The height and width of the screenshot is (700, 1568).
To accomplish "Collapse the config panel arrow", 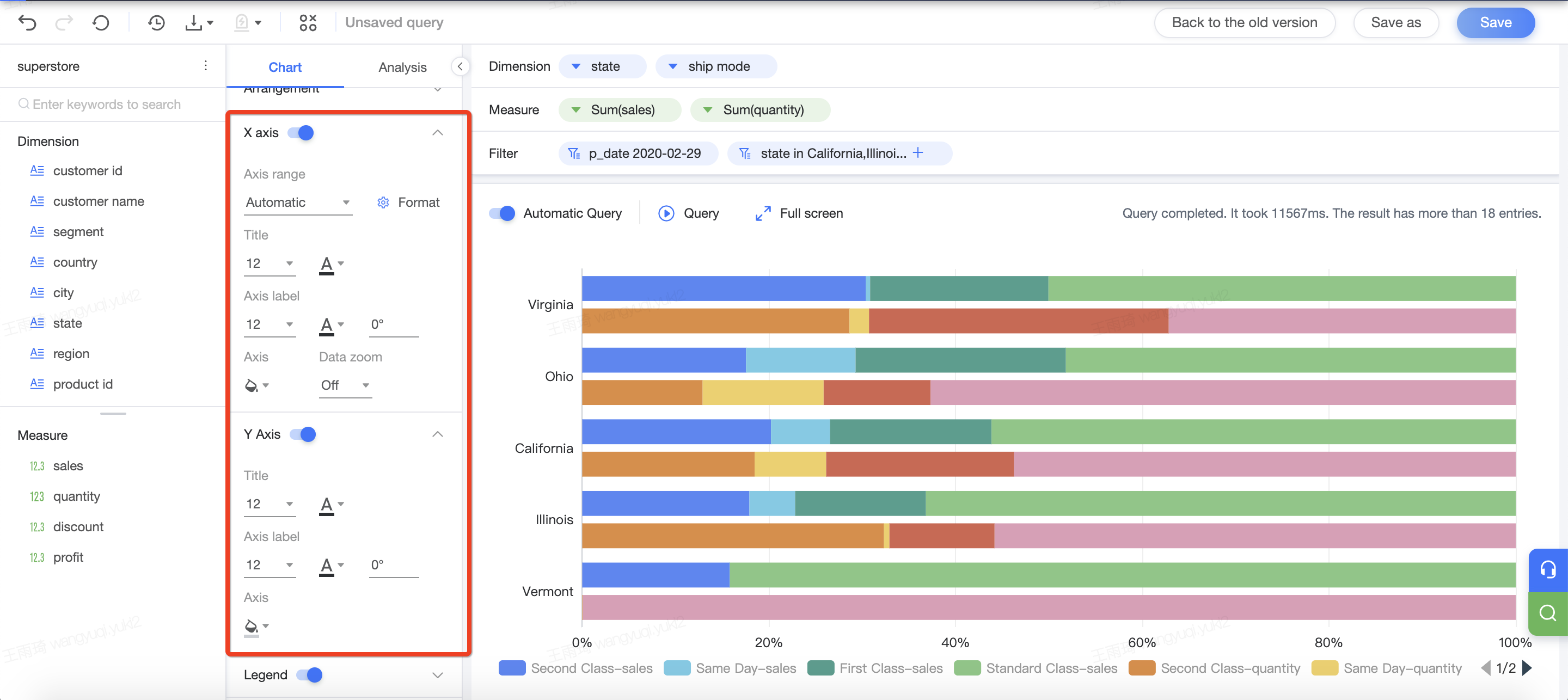I will click(x=460, y=66).
